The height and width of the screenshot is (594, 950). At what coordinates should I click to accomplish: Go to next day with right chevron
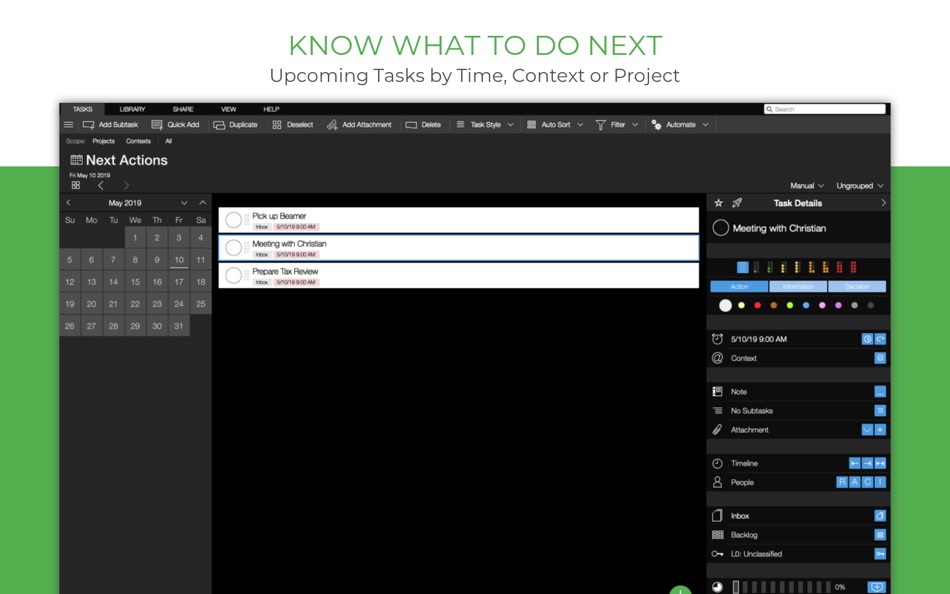coord(126,185)
